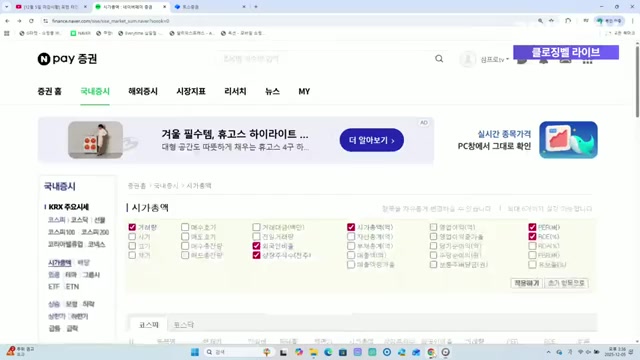
Task: Open the 뉴스 menu
Action: pyautogui.click(x=272, y=91)
